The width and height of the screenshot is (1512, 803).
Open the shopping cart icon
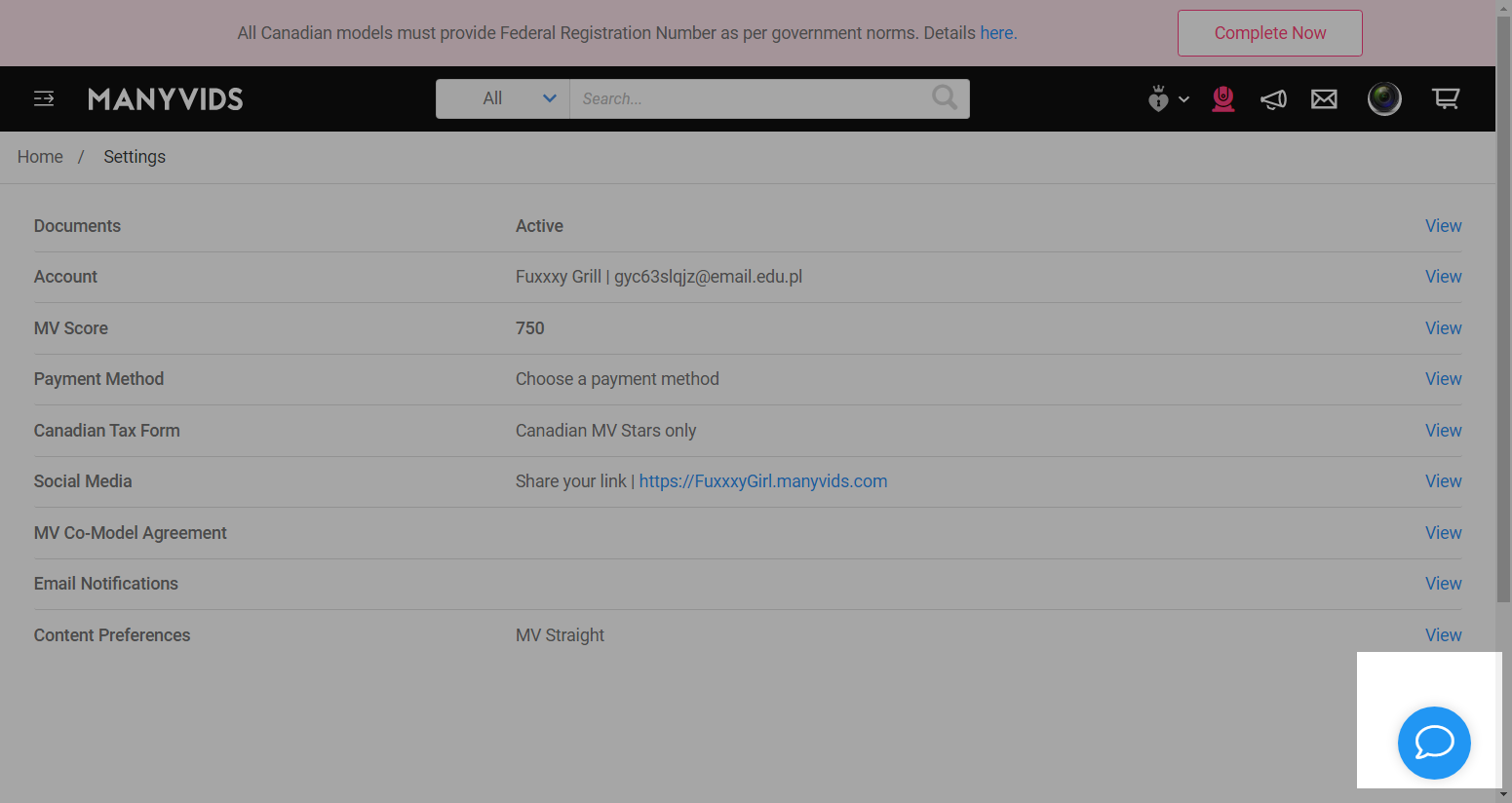[1446, 98]
